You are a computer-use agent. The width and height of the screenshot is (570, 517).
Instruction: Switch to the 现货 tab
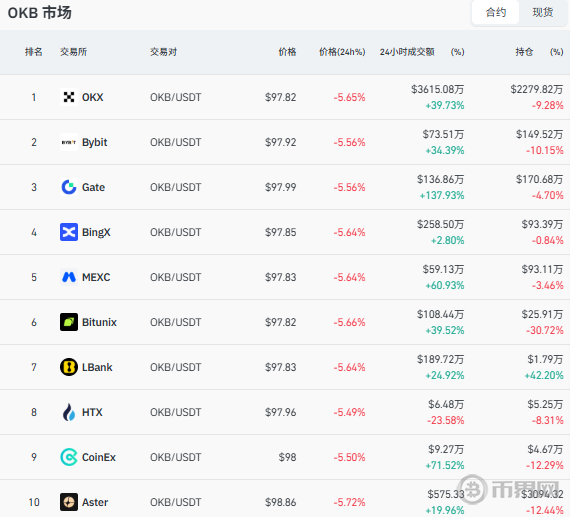click(x=543, y=12)
